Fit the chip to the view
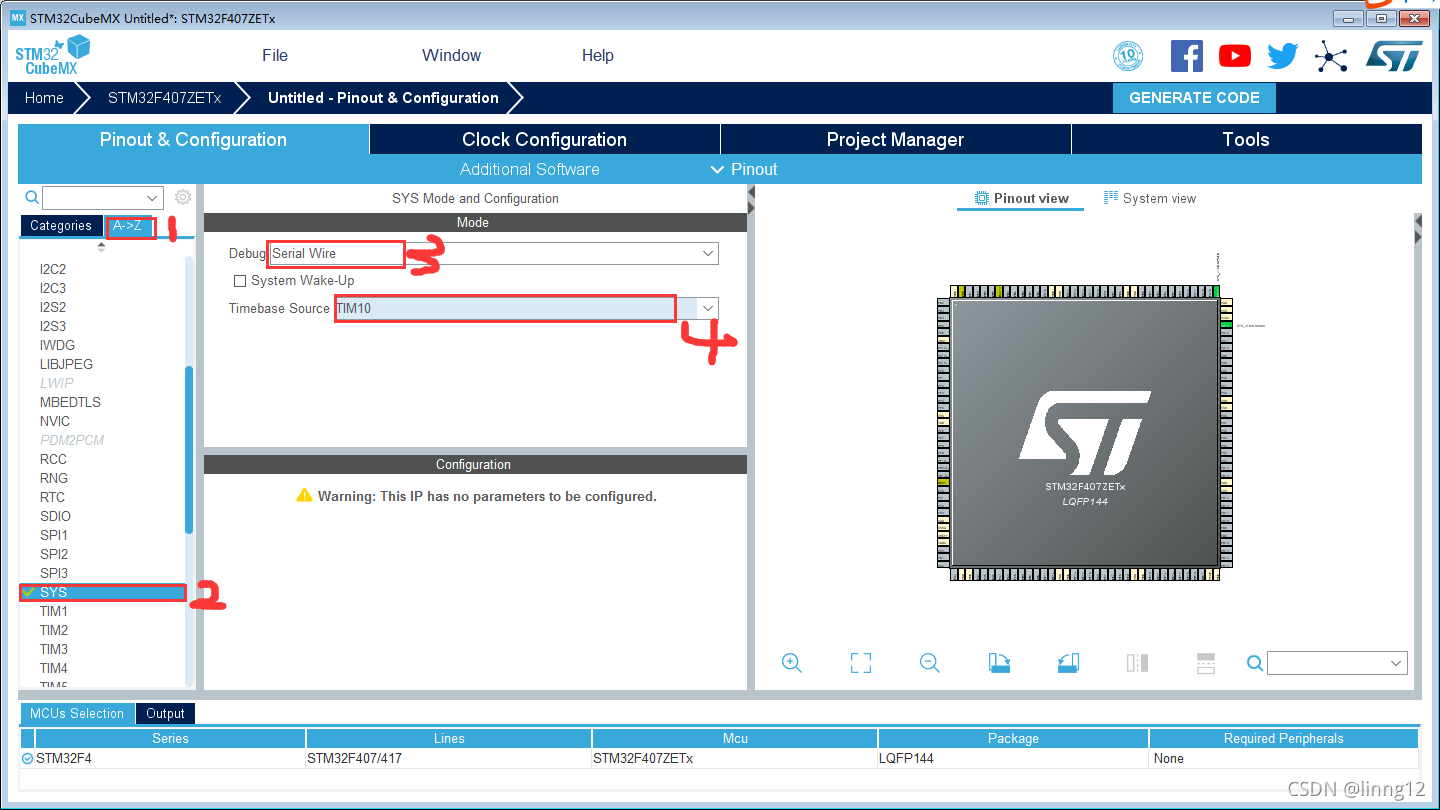 [x=861, y=663]
